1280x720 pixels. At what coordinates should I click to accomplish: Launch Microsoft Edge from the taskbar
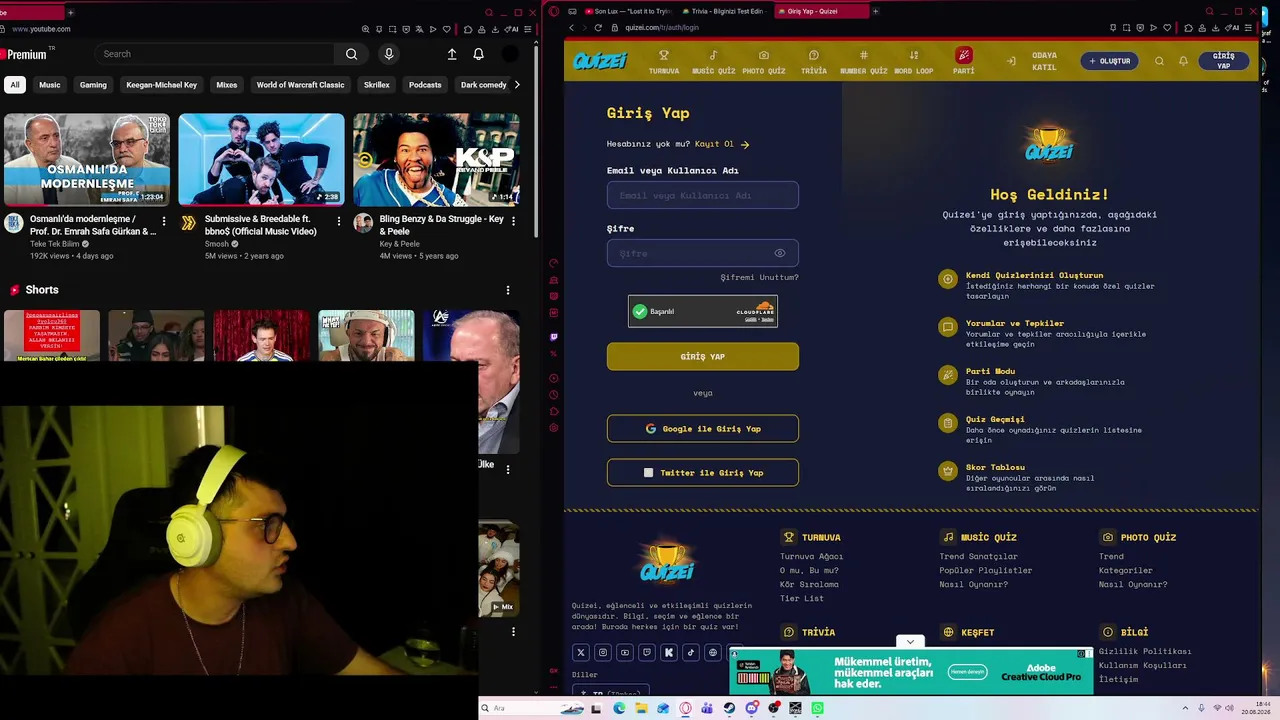[x=619, y=708]
